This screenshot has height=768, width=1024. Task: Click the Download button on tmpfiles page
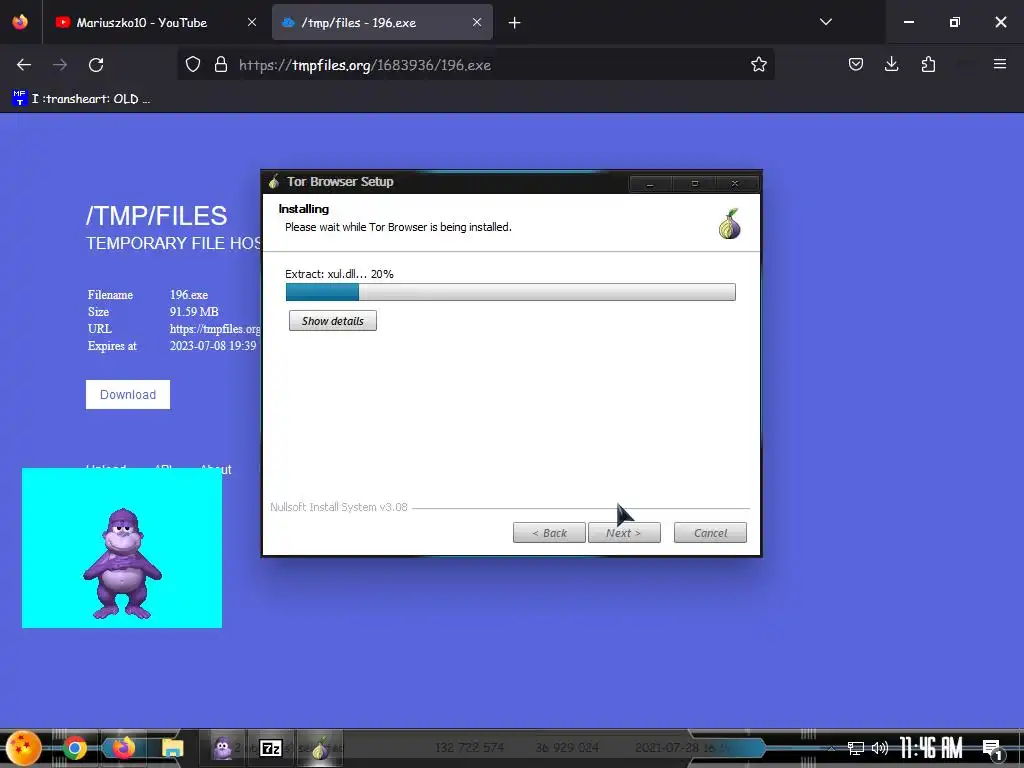point(128,394)
